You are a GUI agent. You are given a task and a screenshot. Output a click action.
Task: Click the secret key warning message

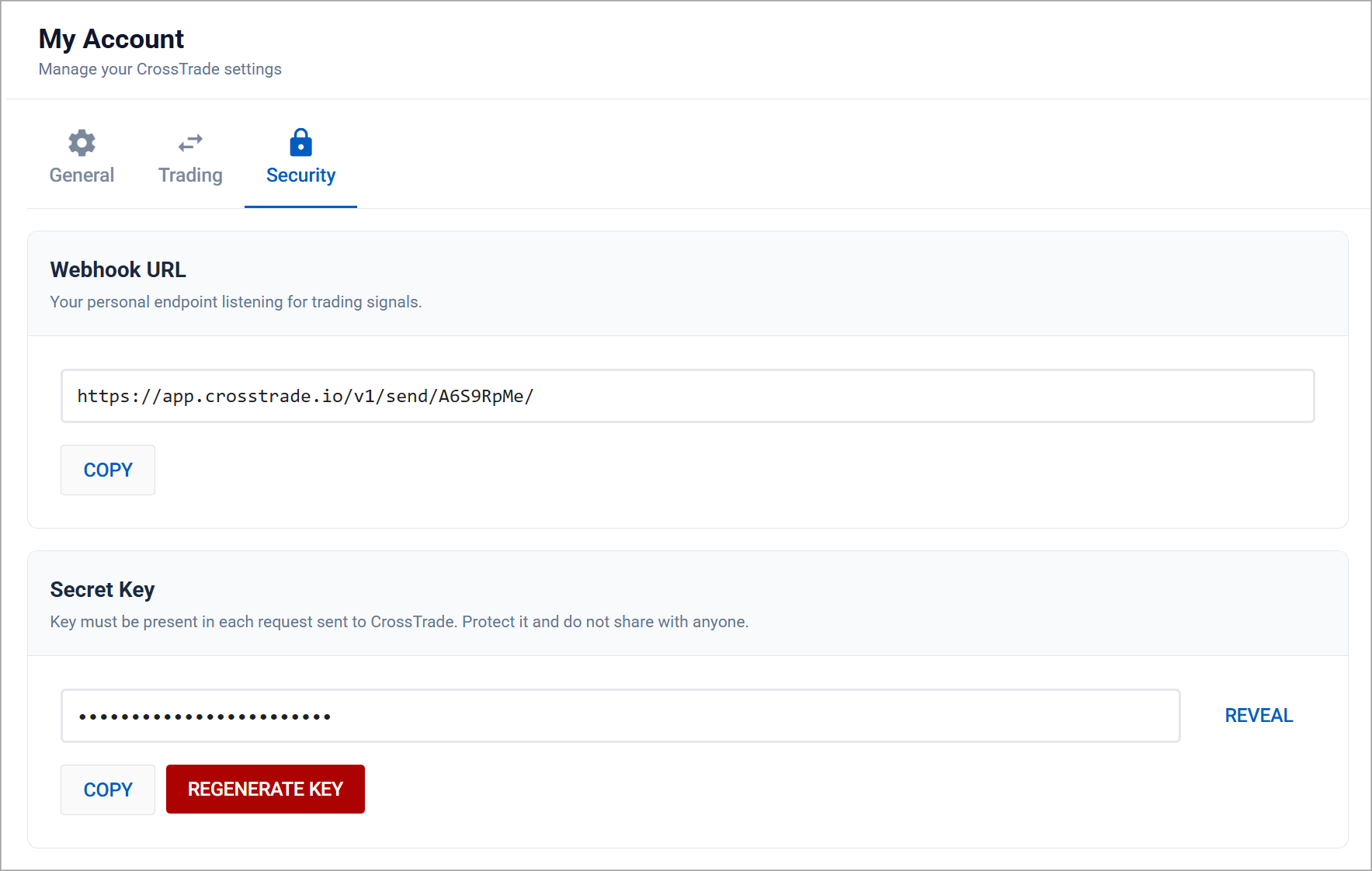(x=398, y=621)
